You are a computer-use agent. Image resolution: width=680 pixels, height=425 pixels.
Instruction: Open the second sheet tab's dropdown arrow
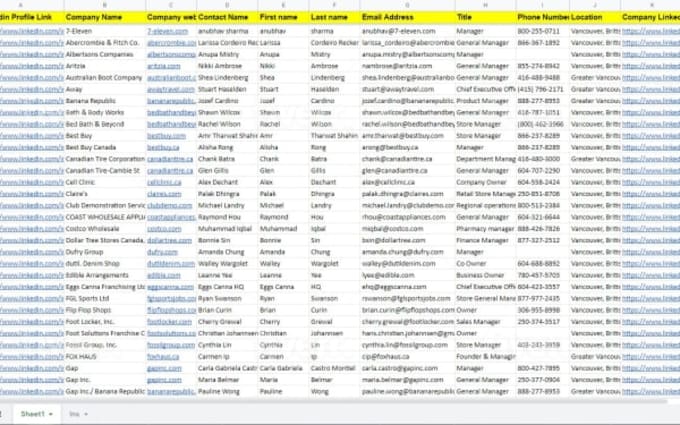click(86, 414)
